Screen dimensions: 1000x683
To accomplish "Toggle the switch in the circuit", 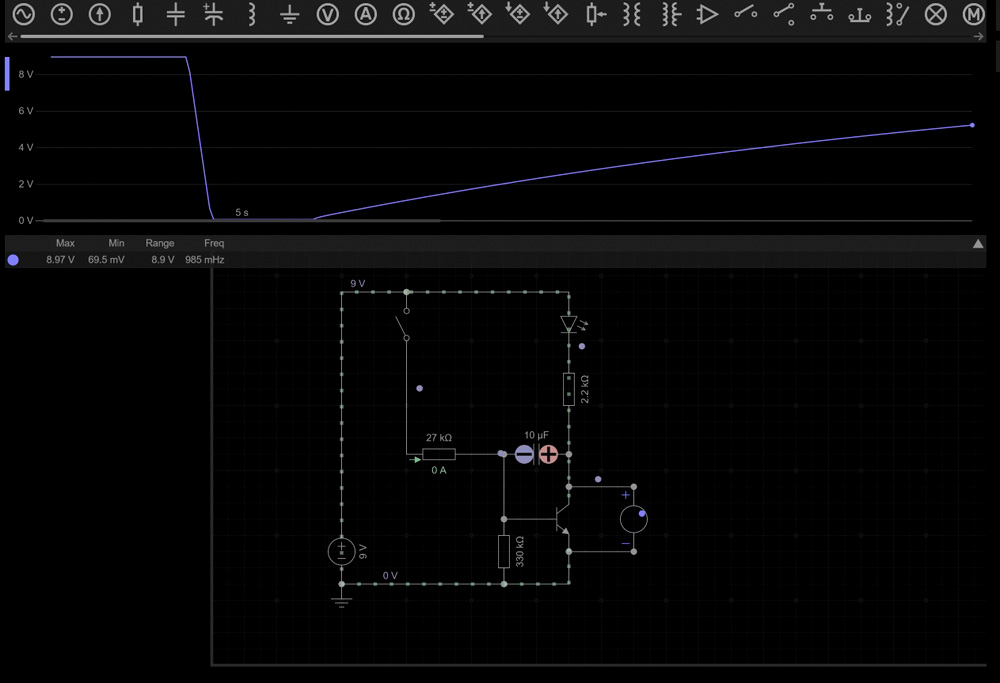I will click(403, 325).
